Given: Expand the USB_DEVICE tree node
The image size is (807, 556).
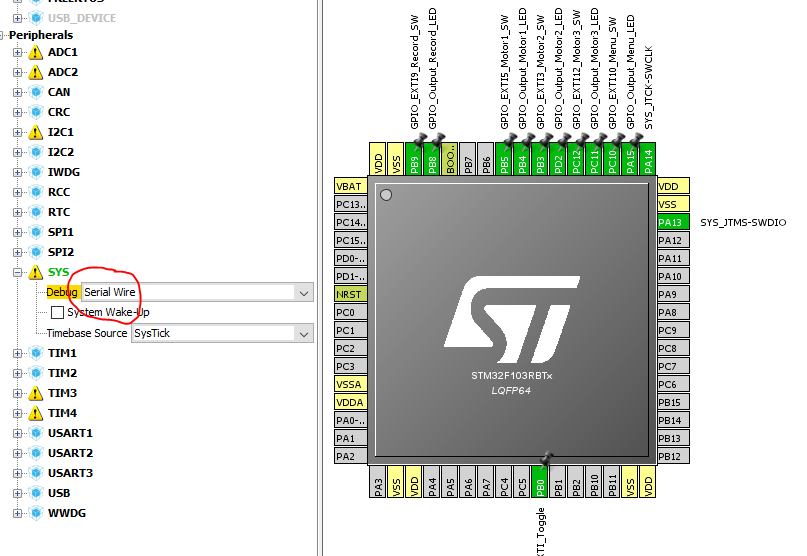Looking at the screenshot, I should tap(17, 19).
